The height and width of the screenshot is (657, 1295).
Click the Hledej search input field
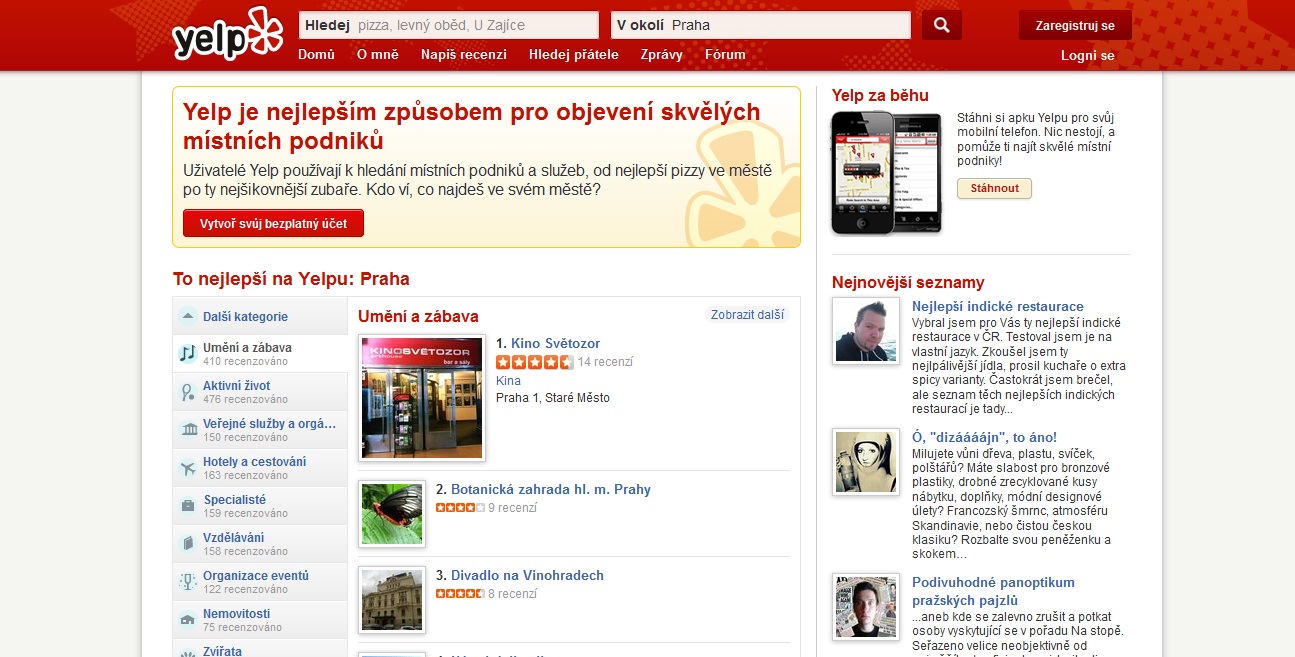[x=449, y=25]
